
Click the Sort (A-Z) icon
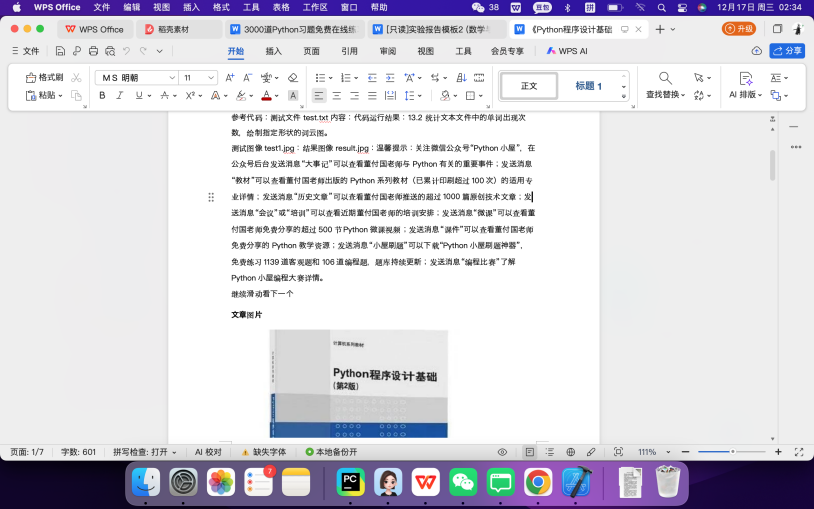461,77
